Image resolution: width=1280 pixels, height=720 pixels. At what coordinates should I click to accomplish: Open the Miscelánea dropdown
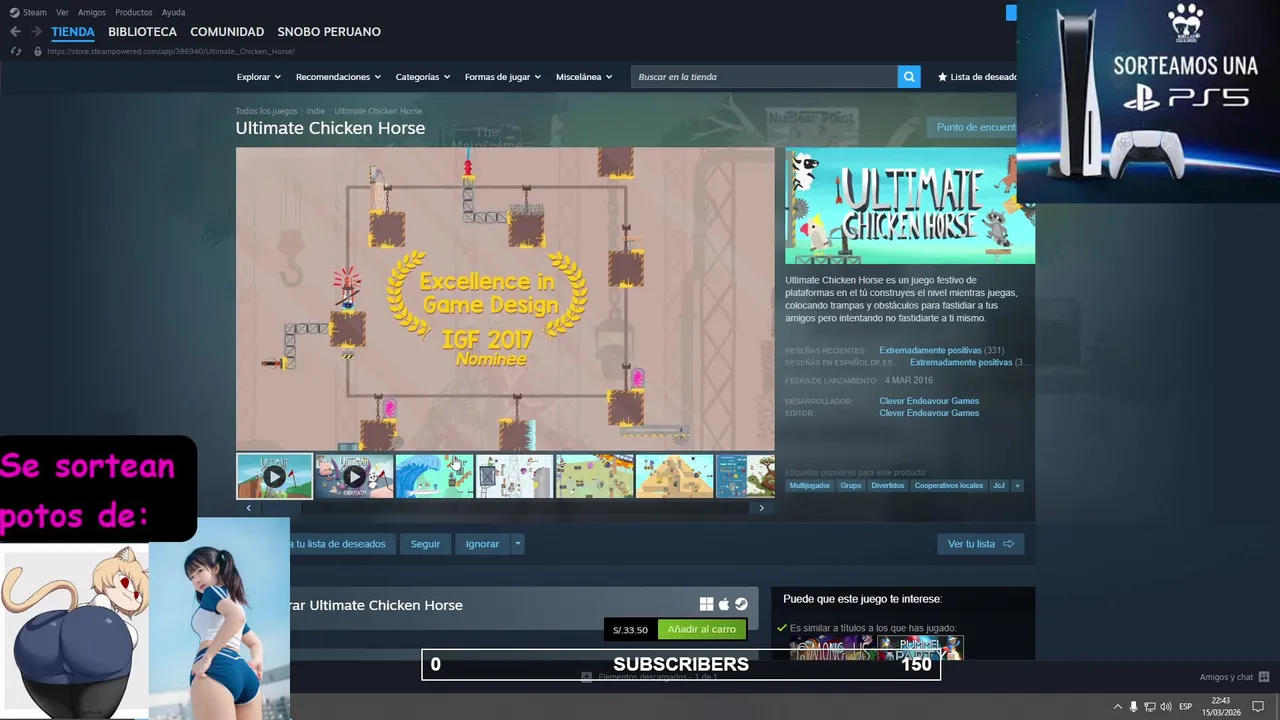pos(584,77)
